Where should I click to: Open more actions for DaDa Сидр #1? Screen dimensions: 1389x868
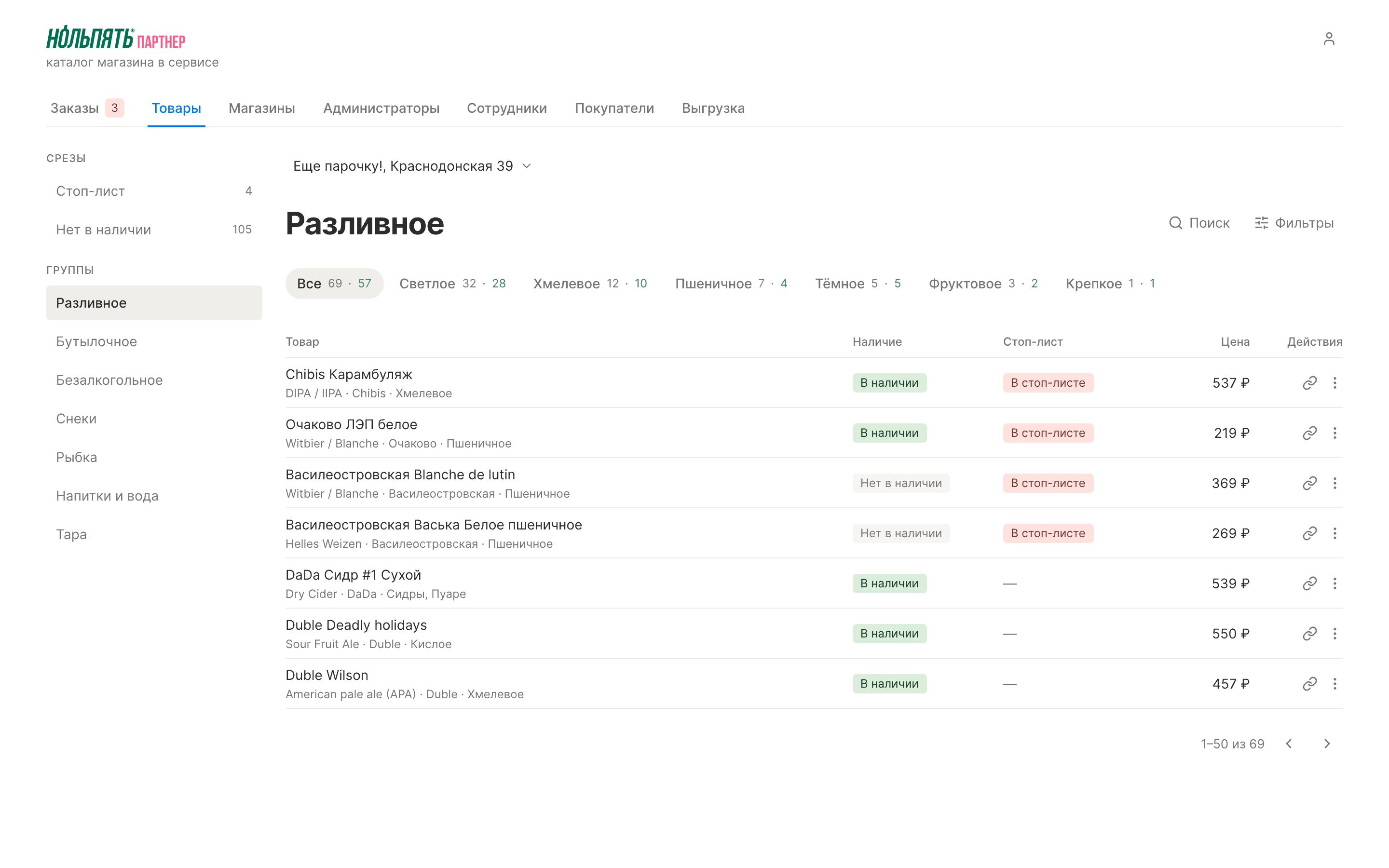coord(1335,583)
